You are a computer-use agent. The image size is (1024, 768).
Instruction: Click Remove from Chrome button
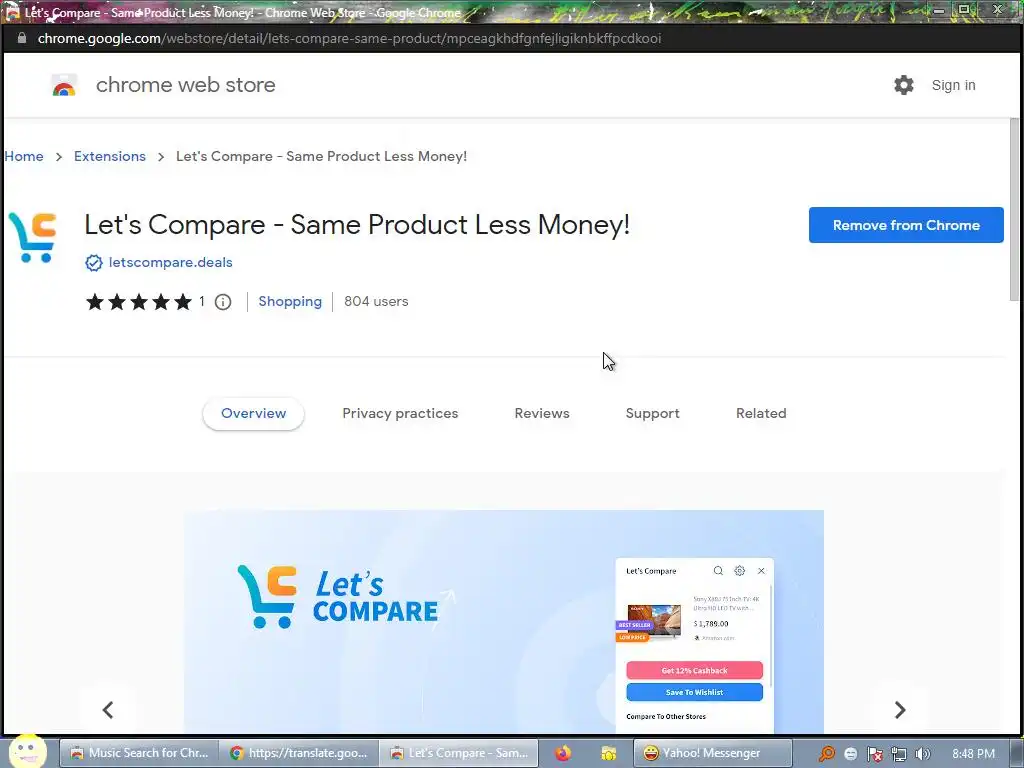pos(906,225)
